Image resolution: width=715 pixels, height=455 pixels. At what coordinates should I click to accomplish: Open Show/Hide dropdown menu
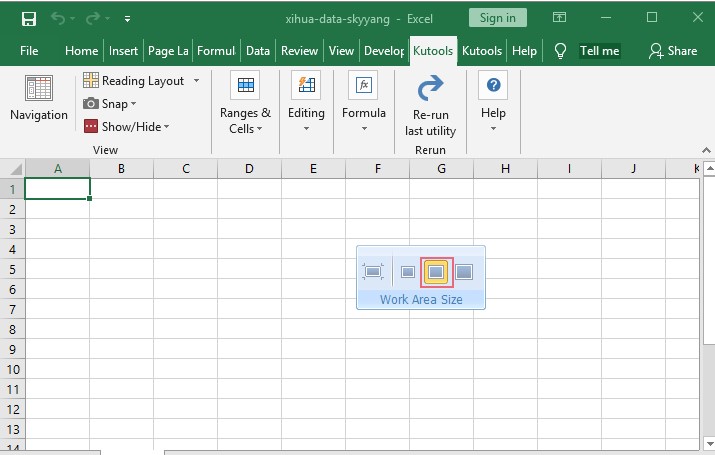pos(126,126)
